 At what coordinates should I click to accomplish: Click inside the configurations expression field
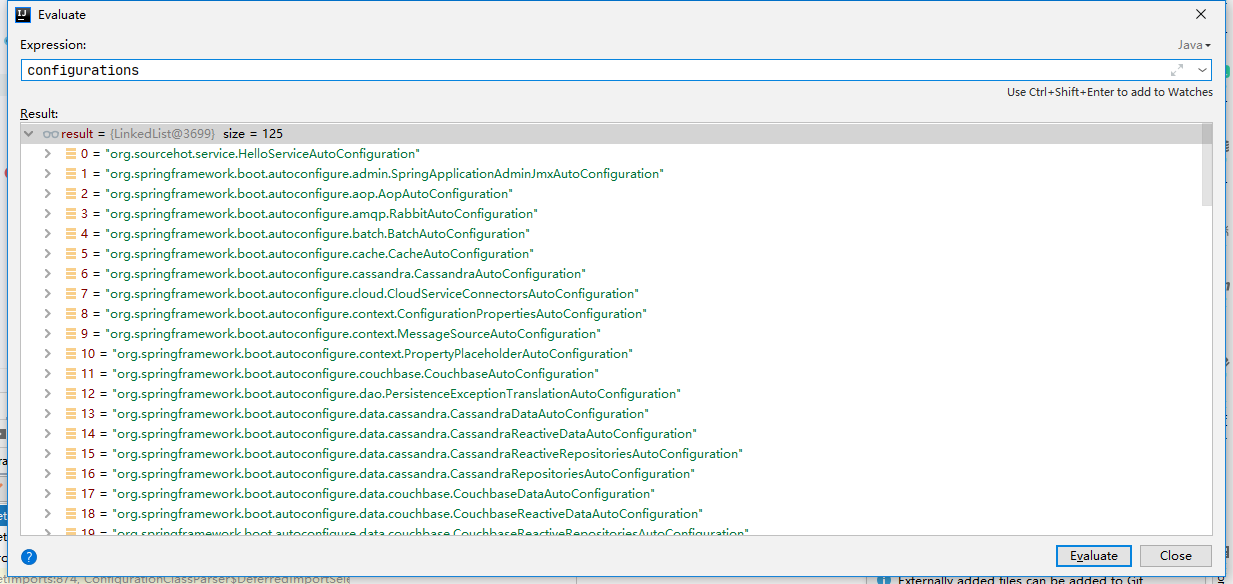click(x=590, y=70)
